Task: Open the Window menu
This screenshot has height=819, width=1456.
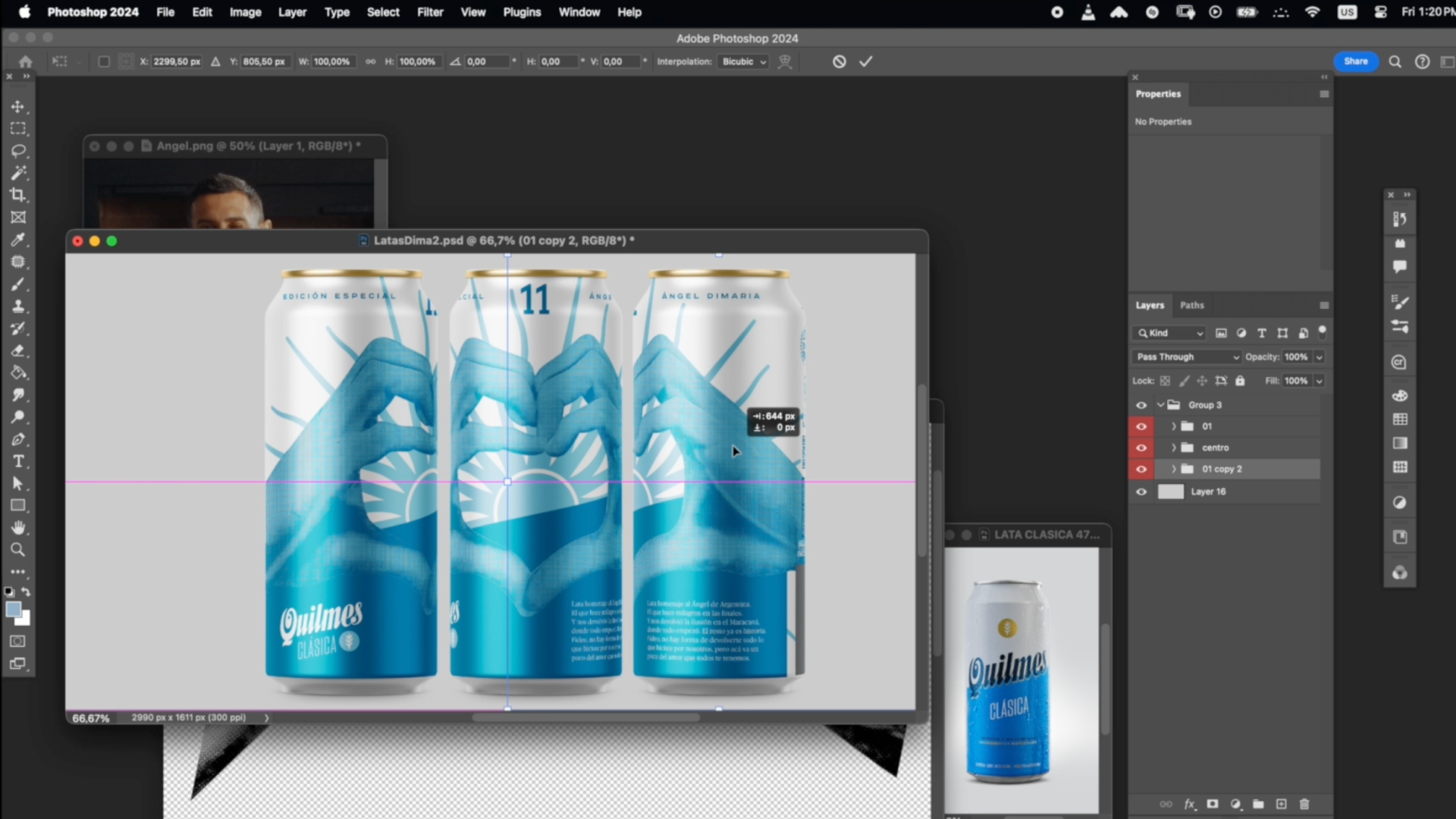Action: pos(579,12)
